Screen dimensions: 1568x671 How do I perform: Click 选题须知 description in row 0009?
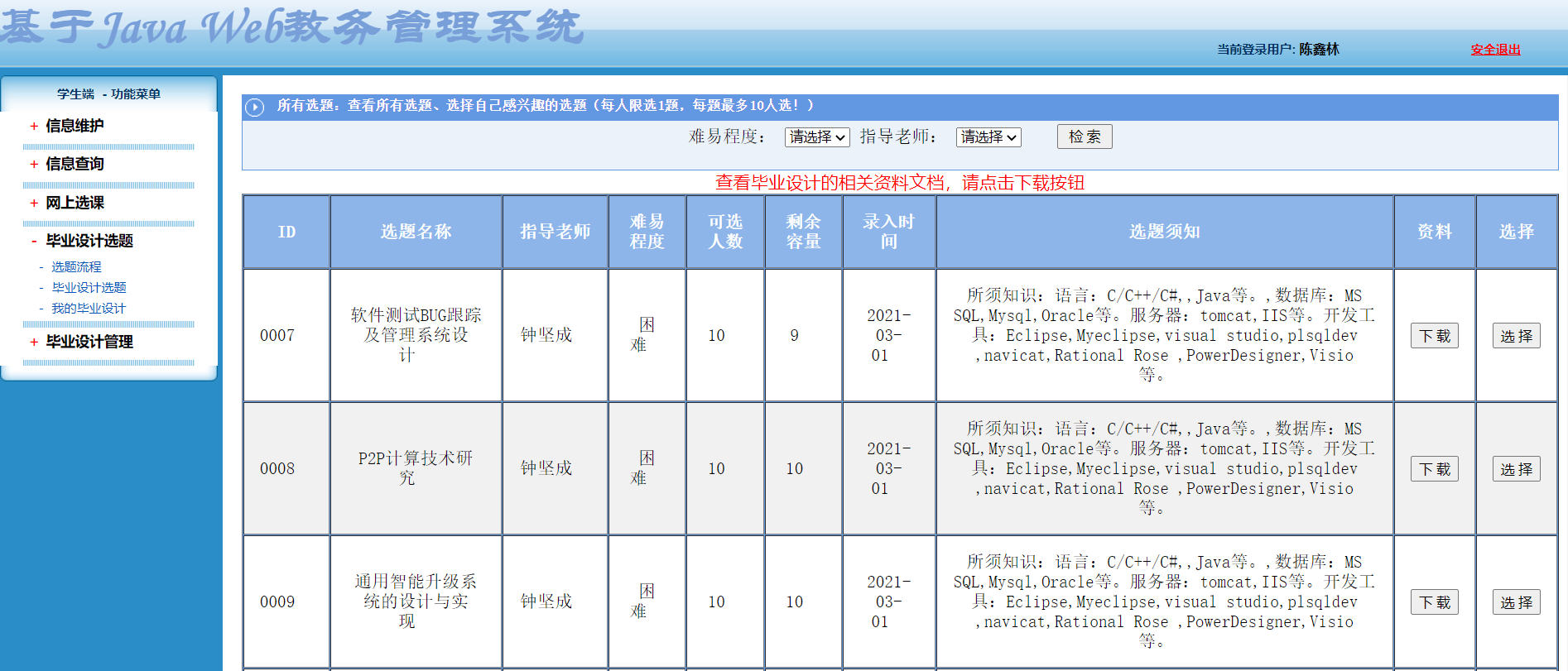[x=1164, y=602]
